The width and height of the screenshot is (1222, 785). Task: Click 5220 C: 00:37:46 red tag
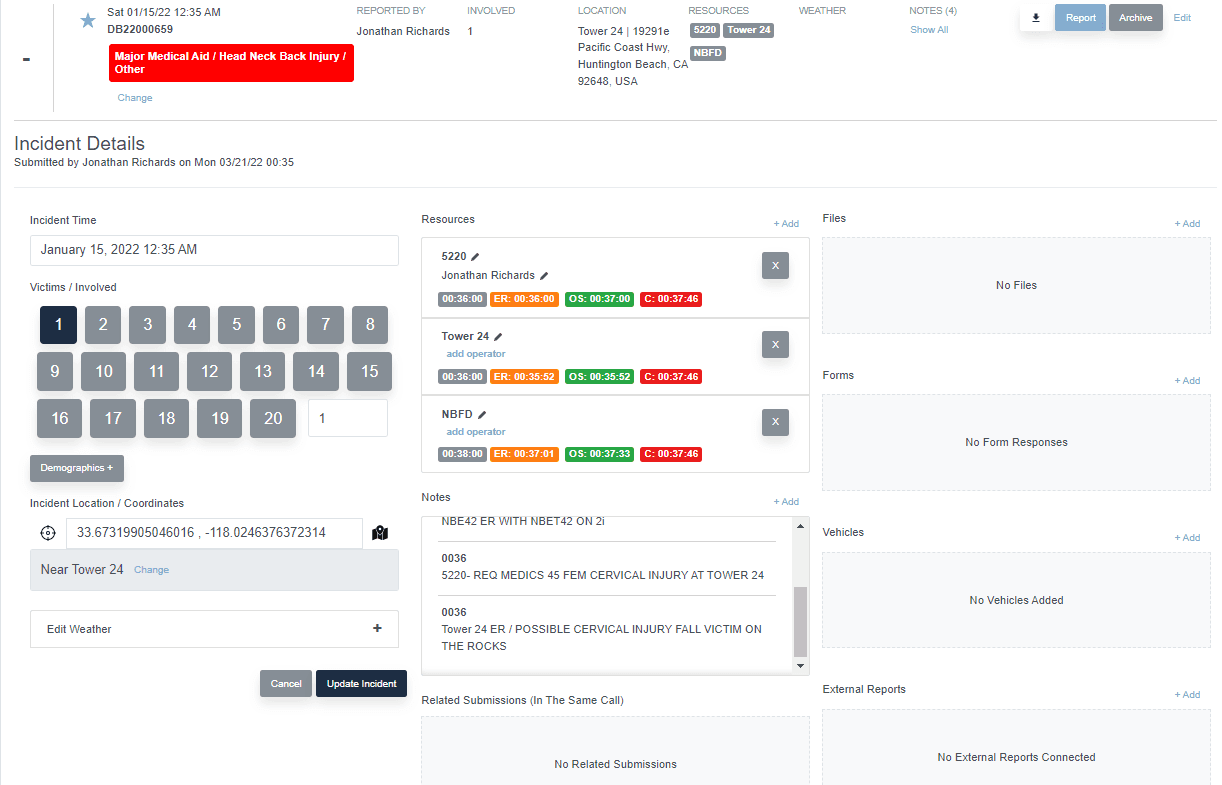671,299
